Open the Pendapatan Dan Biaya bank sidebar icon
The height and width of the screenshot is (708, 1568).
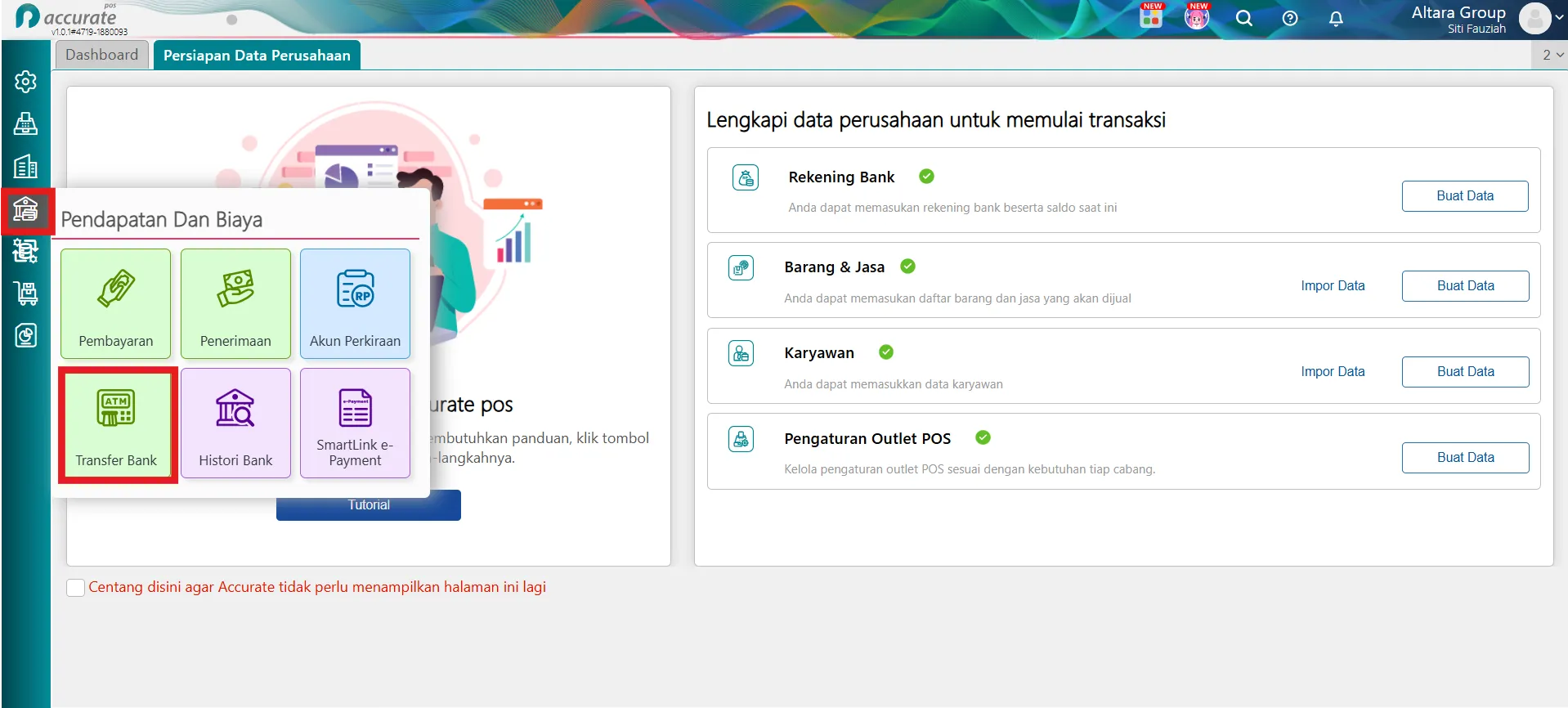click(x=25, y=209)
